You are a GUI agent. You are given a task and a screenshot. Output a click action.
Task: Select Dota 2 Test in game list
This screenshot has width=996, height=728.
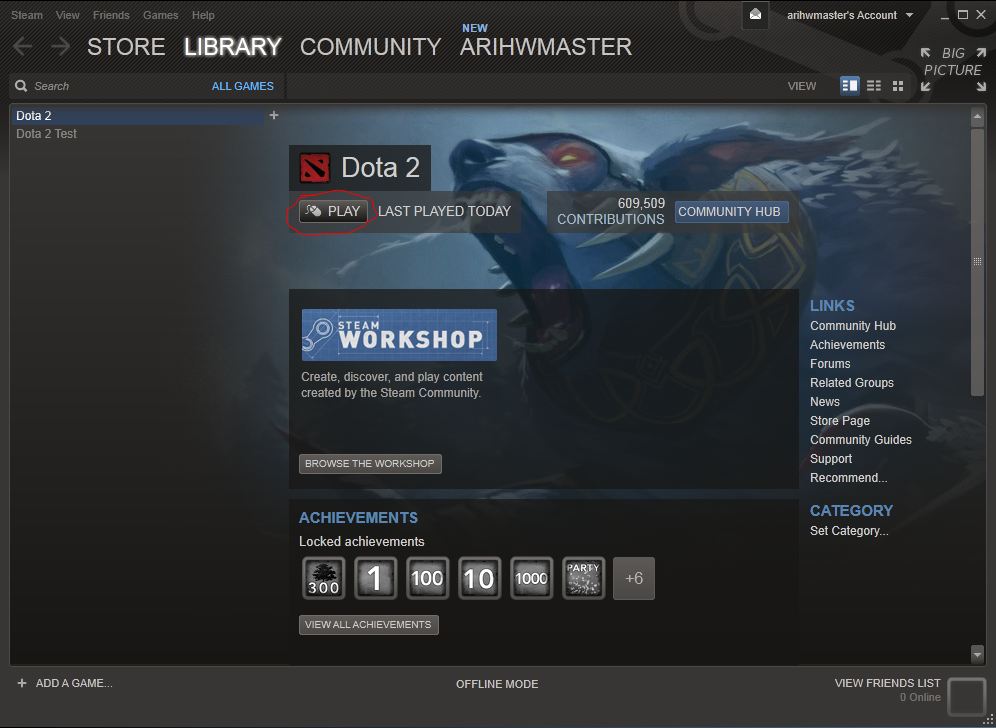click(x=46, y=133)
